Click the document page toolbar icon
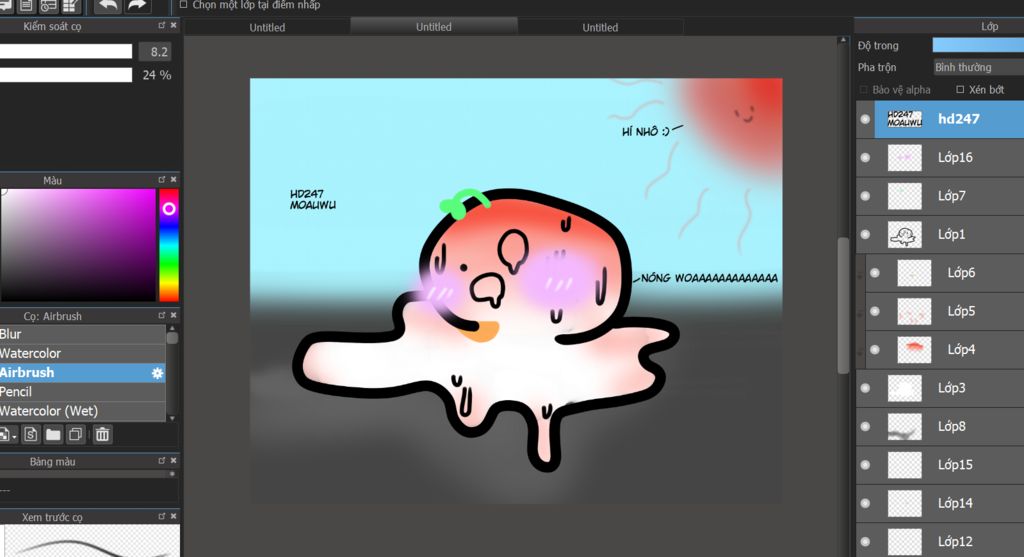 26,6
